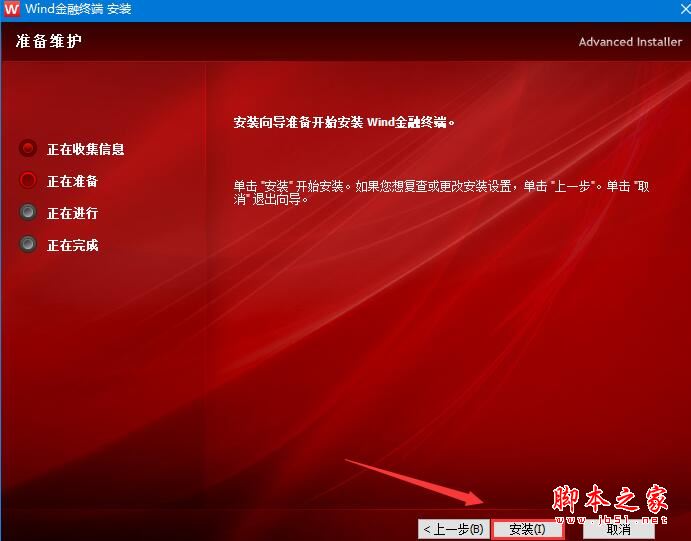This screenshot has height=541, width=691.
Task: Click the Wind金融终端 安装 window title
Action: [x=78, y=9]
